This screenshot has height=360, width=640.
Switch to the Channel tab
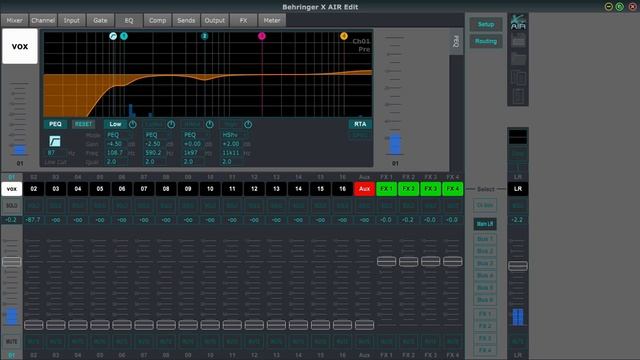(x=43, y=20)
